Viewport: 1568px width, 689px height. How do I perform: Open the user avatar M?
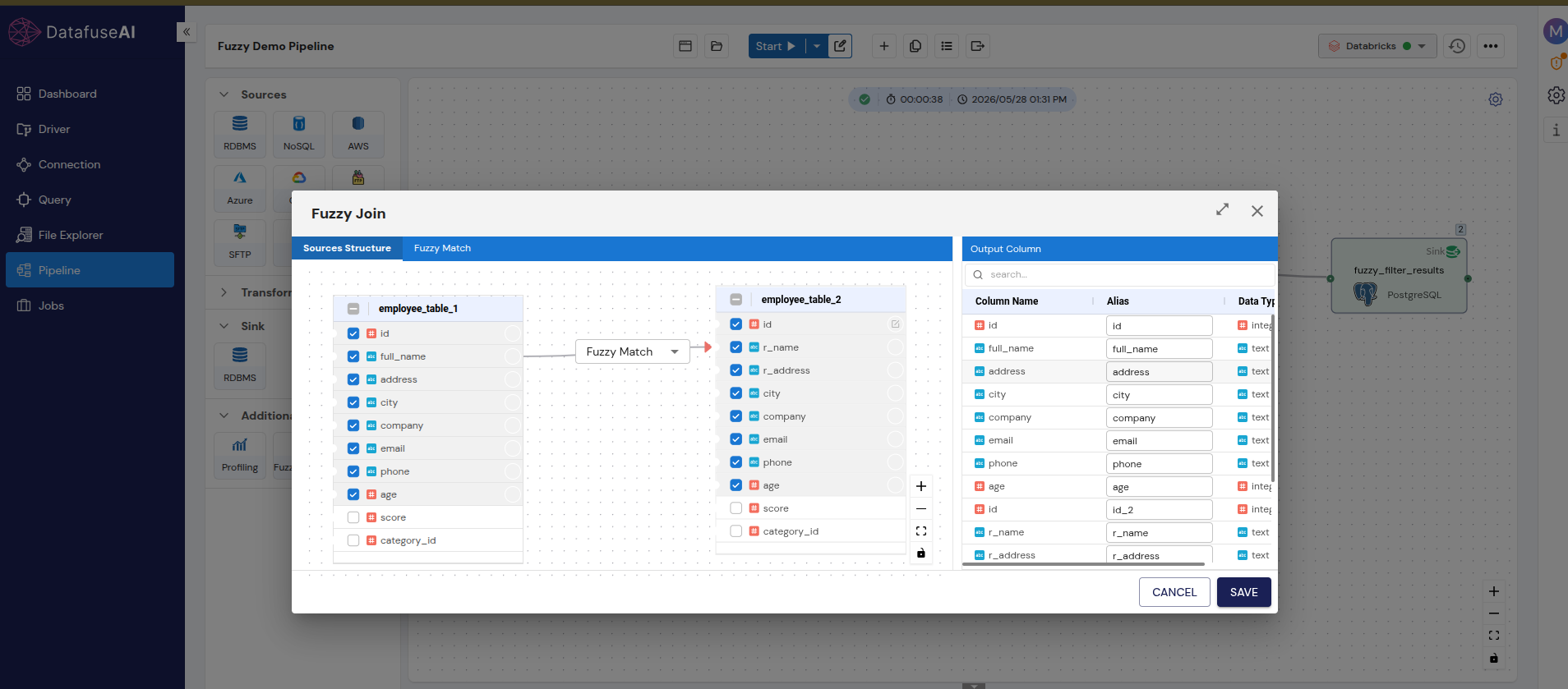point(1555,32)
